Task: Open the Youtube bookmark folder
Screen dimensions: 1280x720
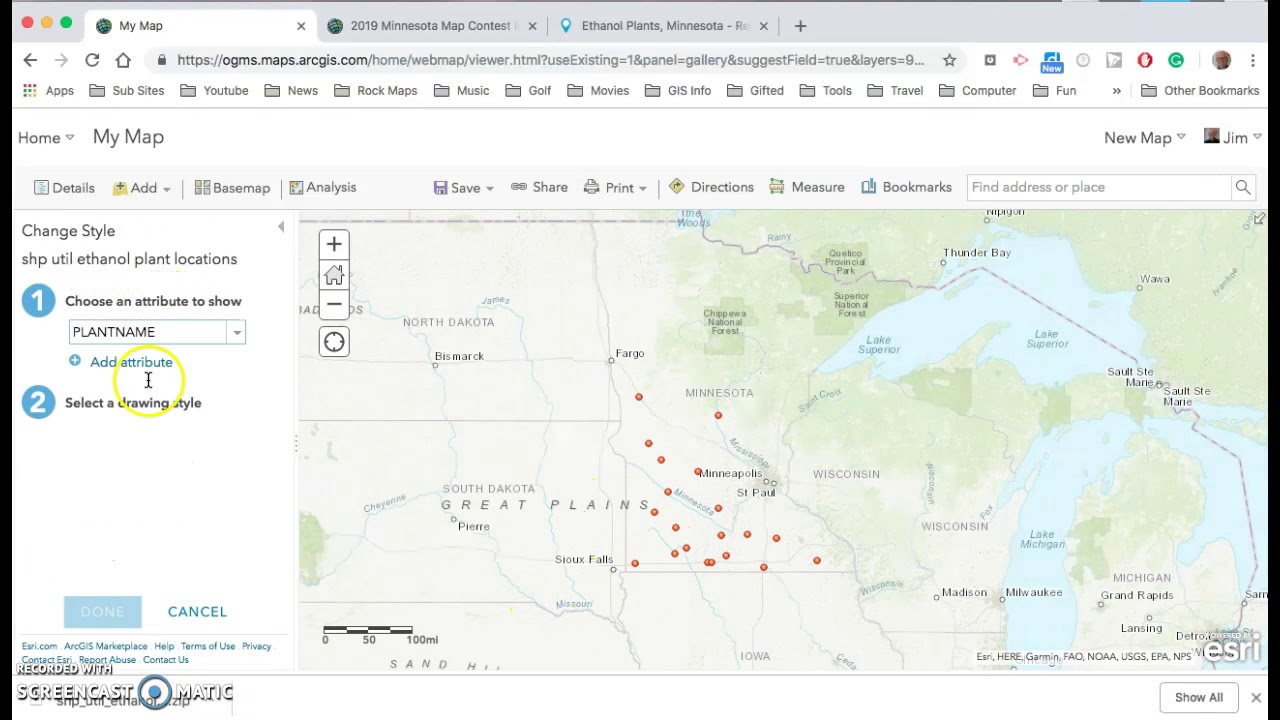Action: tap(214, 91)
